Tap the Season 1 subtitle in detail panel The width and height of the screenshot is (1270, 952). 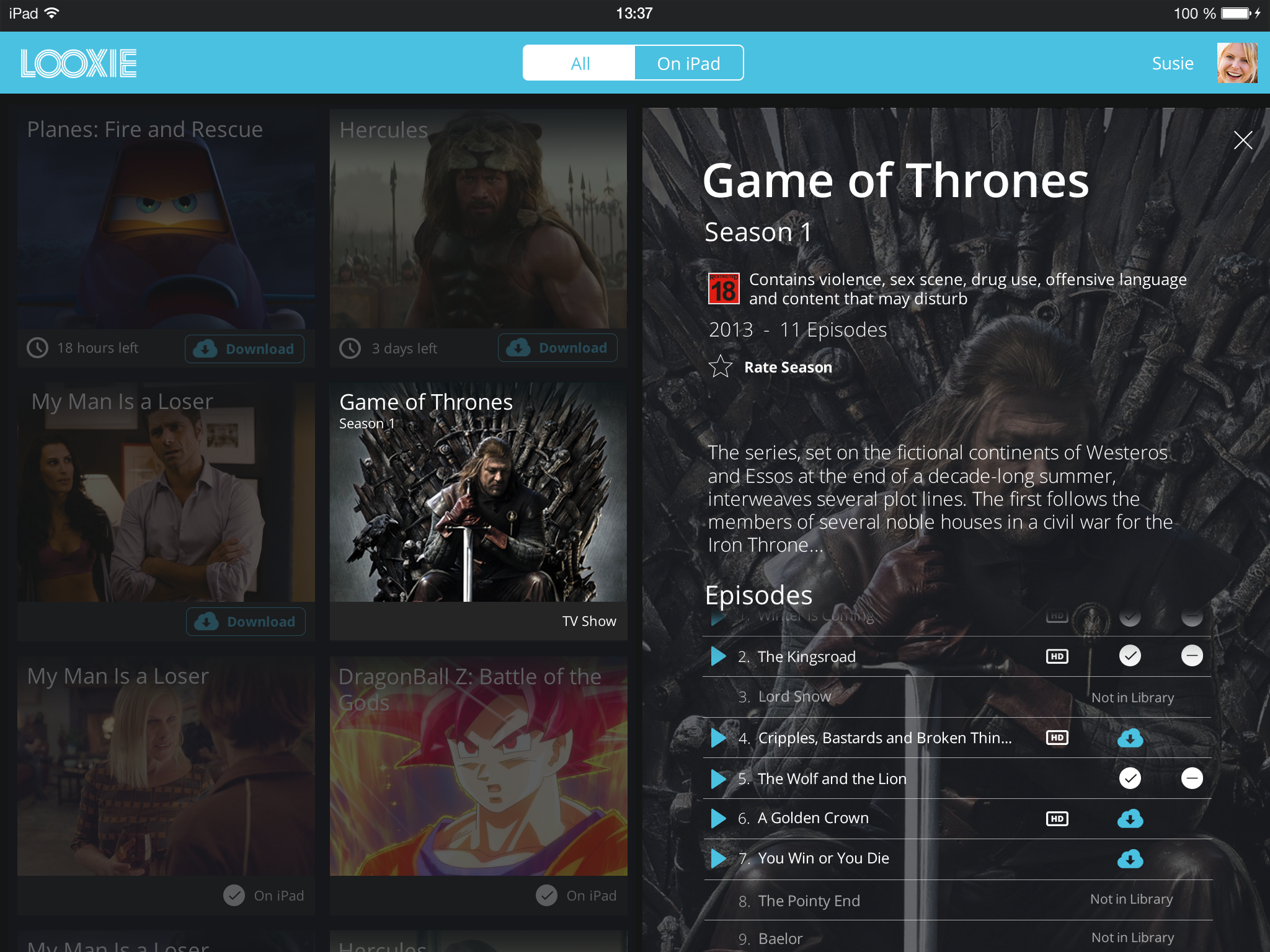tap(758, 232)
